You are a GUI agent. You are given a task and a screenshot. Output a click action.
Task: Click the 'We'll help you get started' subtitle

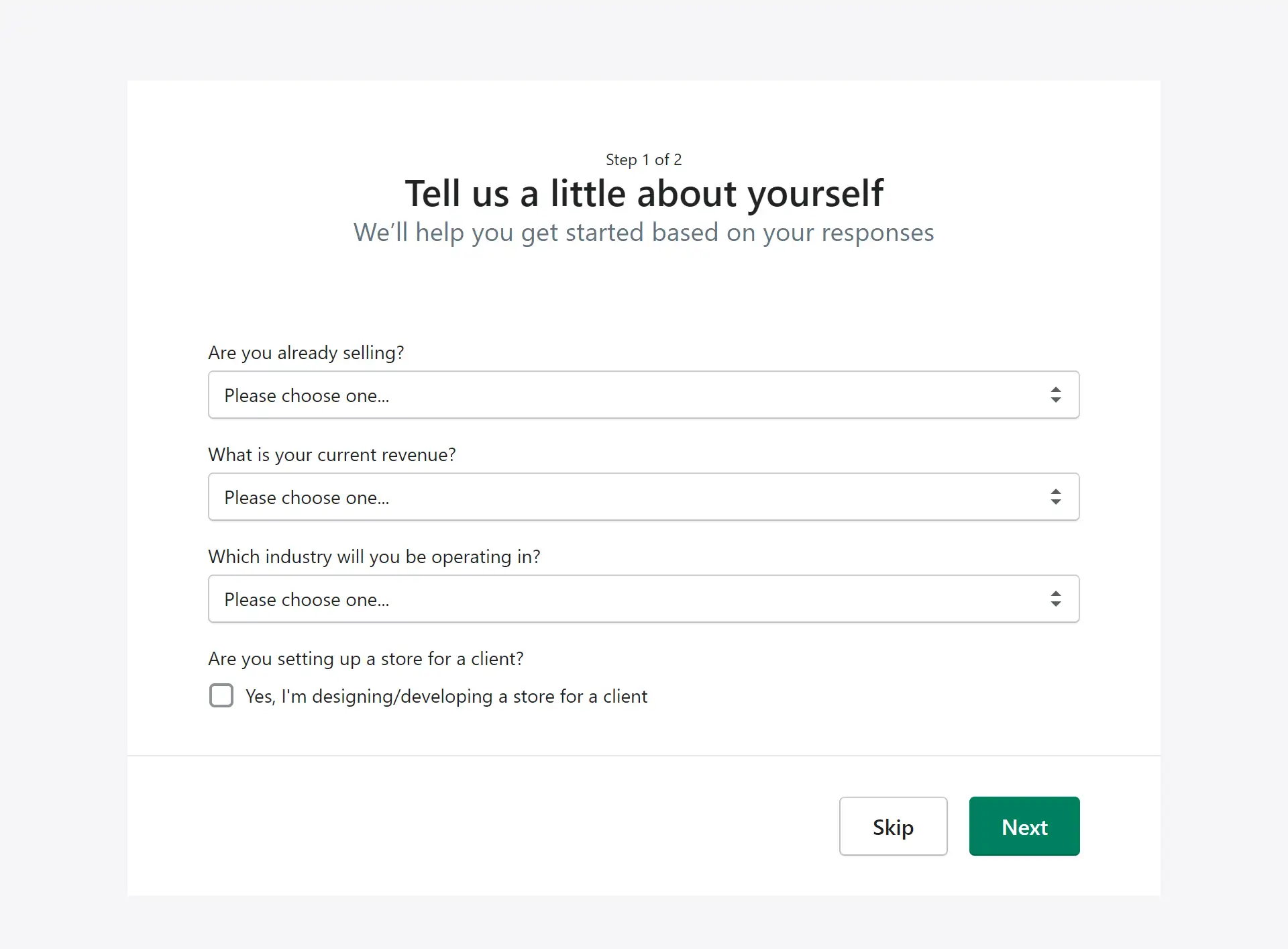tap(643, 232)
